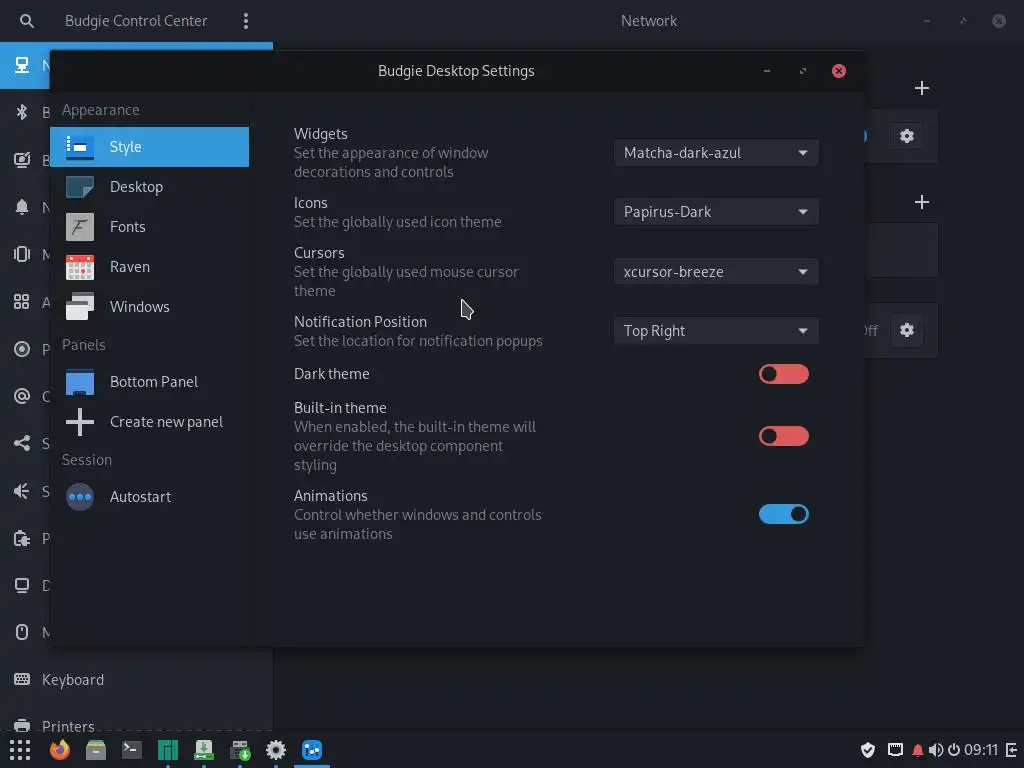Select Bluetooth icon in Control Center sidebar
Viewport: 1024px width, 768px height.
coord(22,112)
